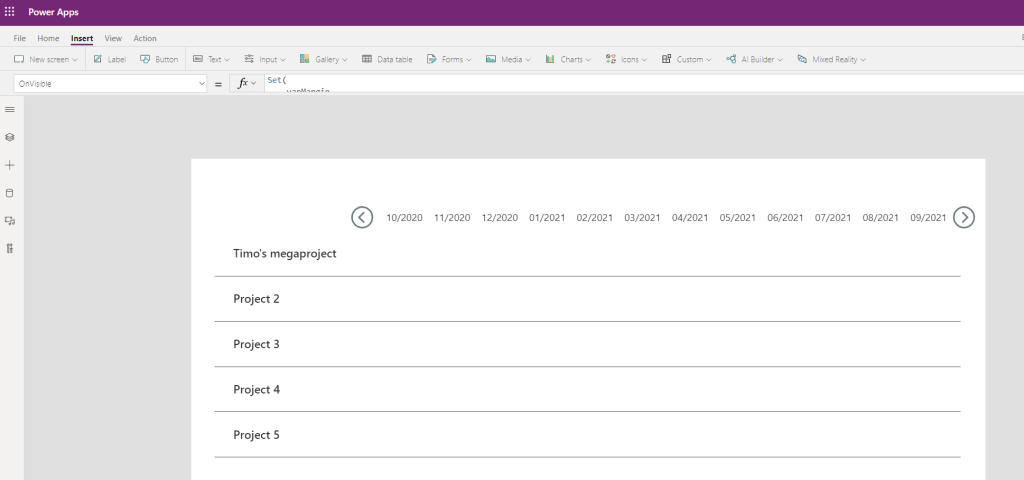Open the app launcher waffle icon
The width and height of the screenshot is (1024, 480).
(x=10, y=12)
